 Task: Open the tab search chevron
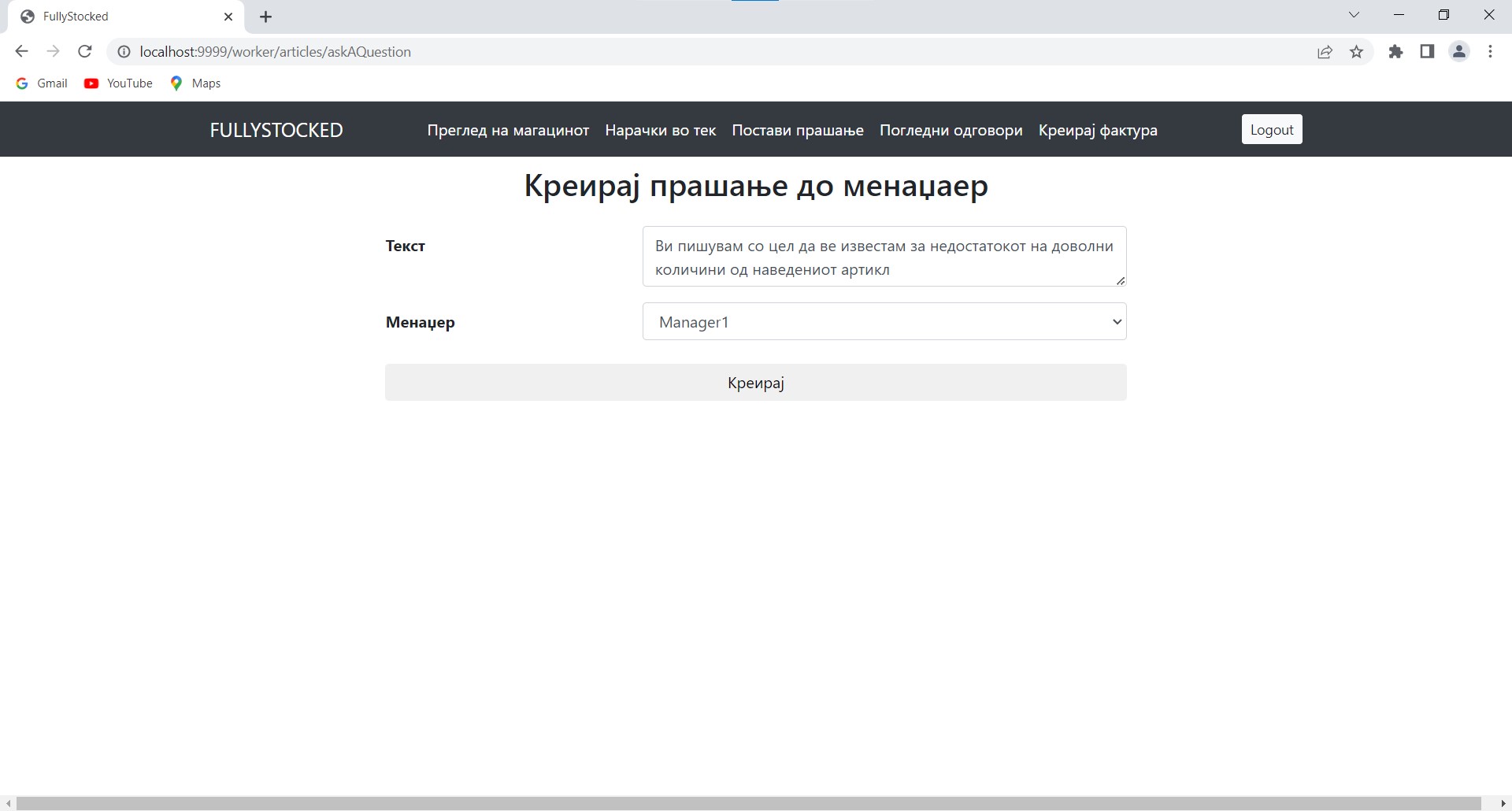[x=1354, y=15]
